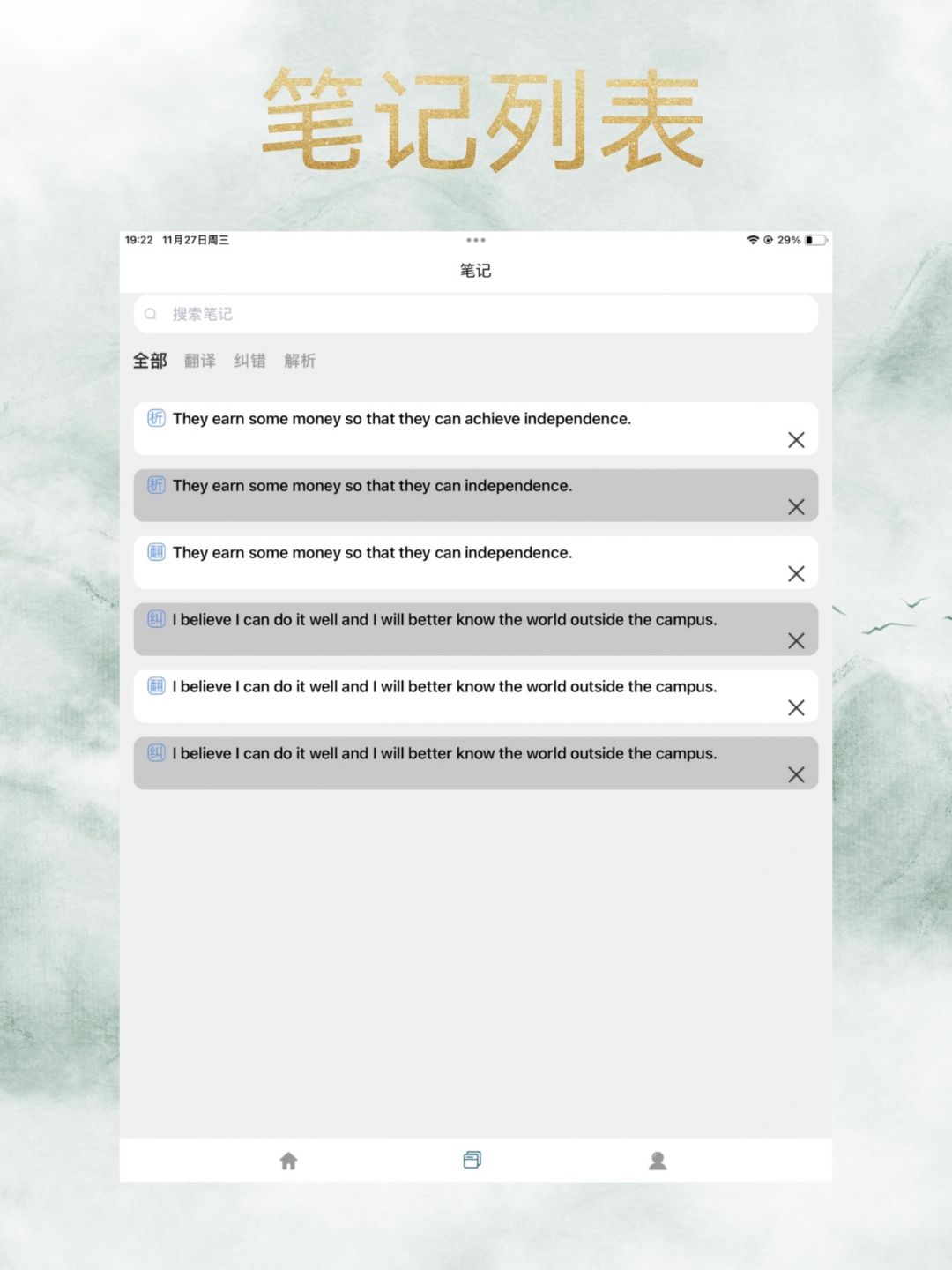Tap the 翻 icon on the third note
This screenshot has width=952, height=1270.
[156, 552]
